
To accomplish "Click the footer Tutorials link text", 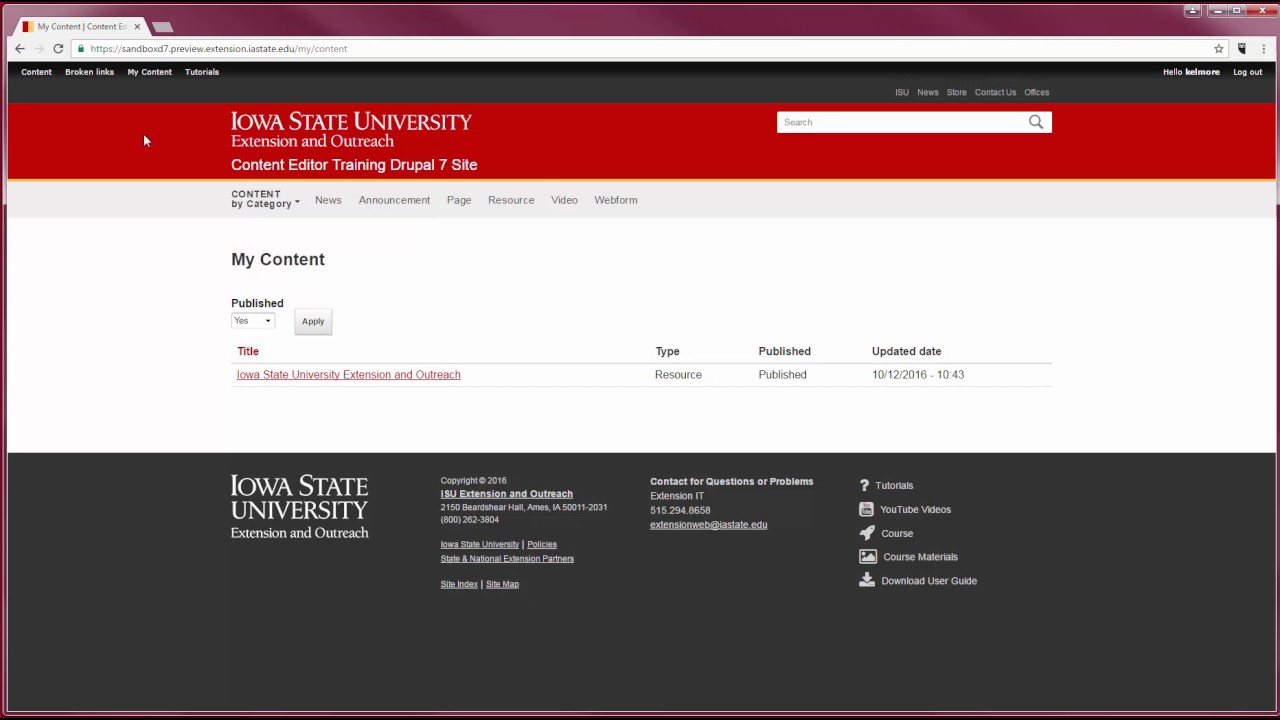I will tap(894, 486).
